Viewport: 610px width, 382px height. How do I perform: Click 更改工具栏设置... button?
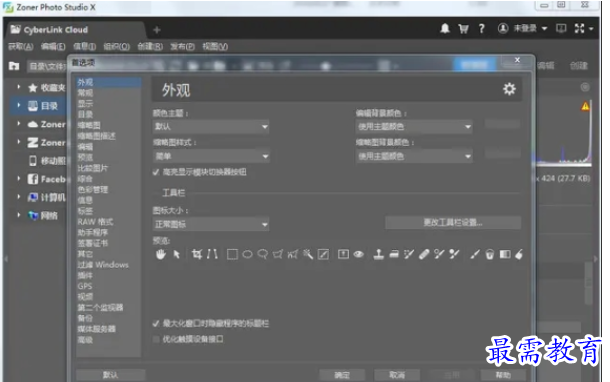[x=453, y=223]
